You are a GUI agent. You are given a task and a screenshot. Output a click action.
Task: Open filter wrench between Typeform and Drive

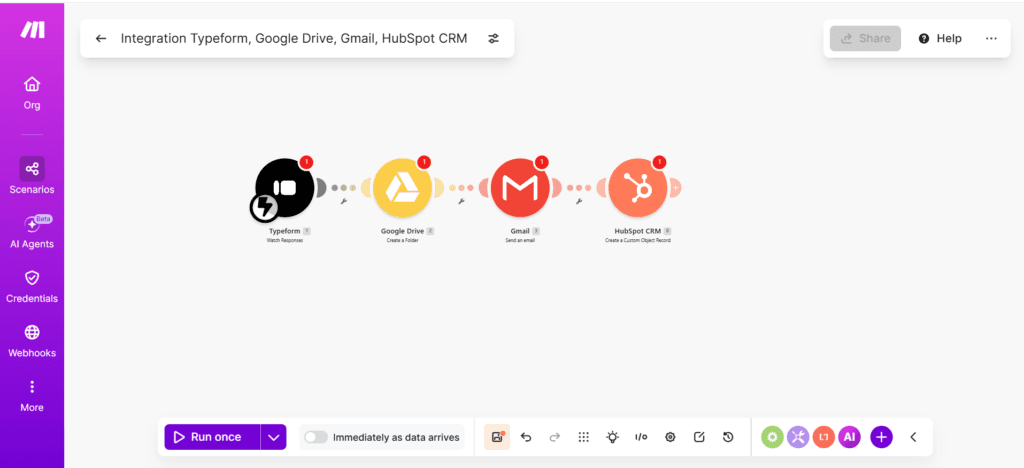click(344, 201)
